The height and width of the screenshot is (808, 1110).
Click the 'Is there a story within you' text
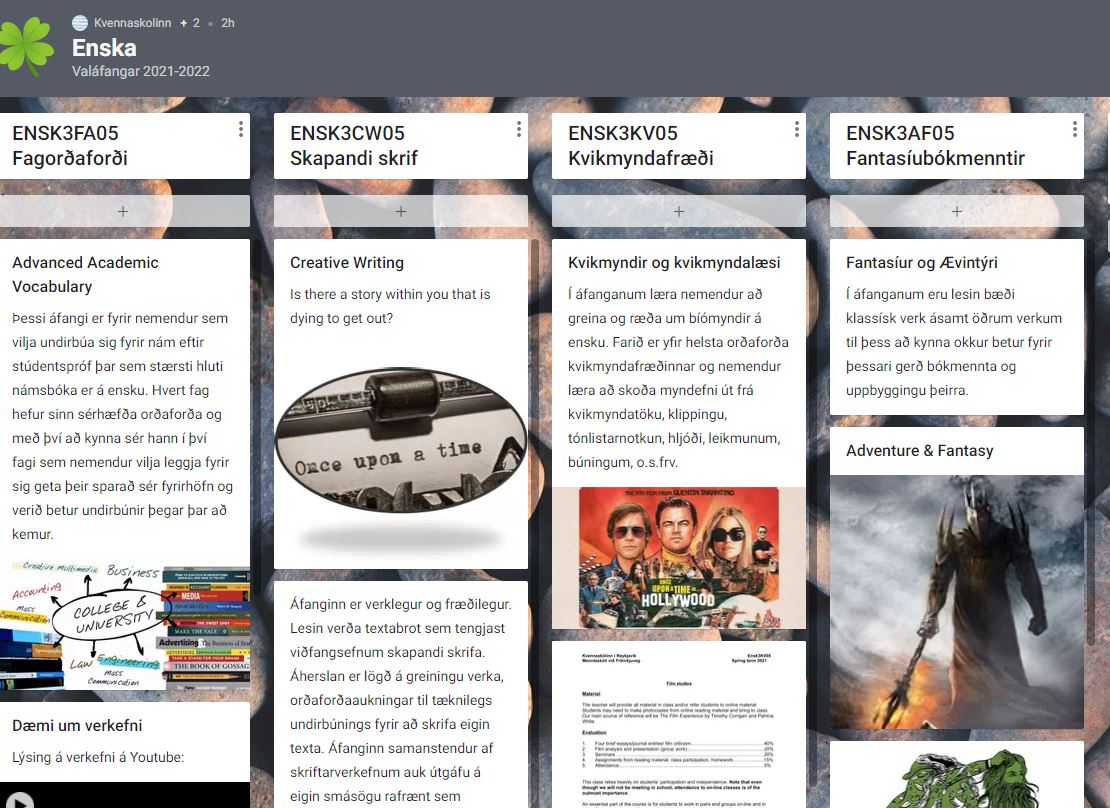(390, 306)
